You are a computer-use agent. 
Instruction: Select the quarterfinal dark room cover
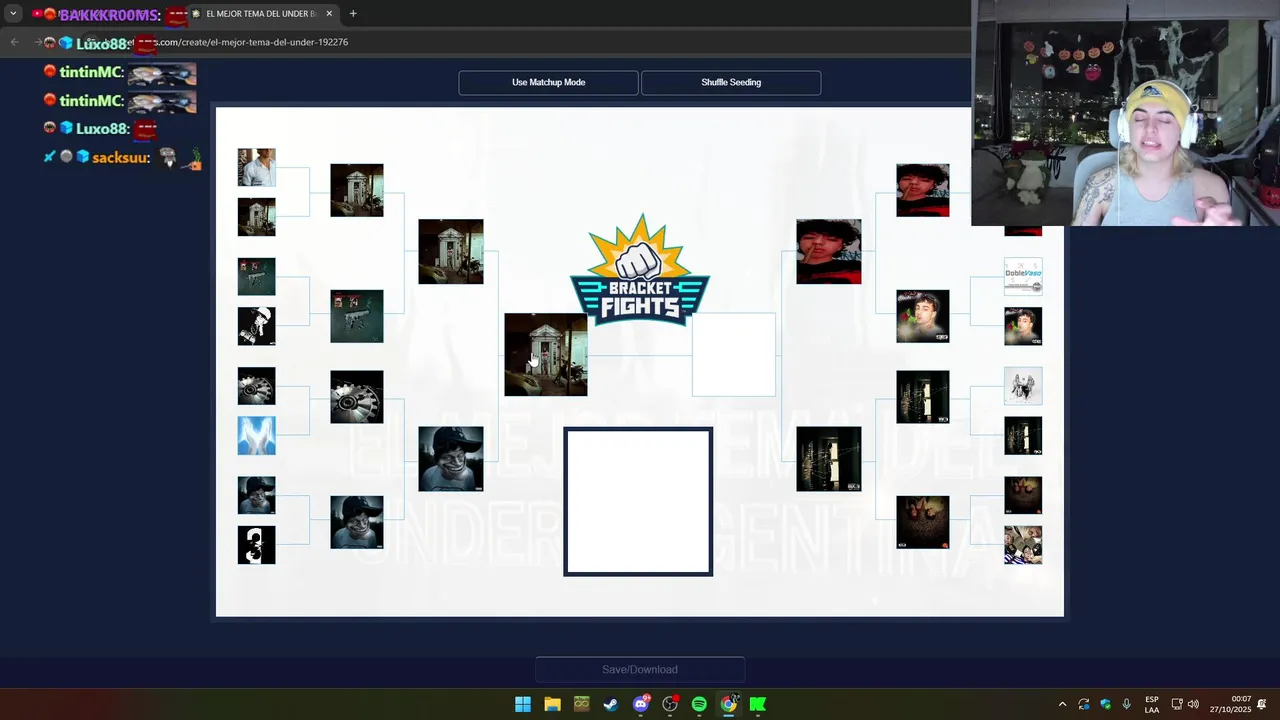923,397
